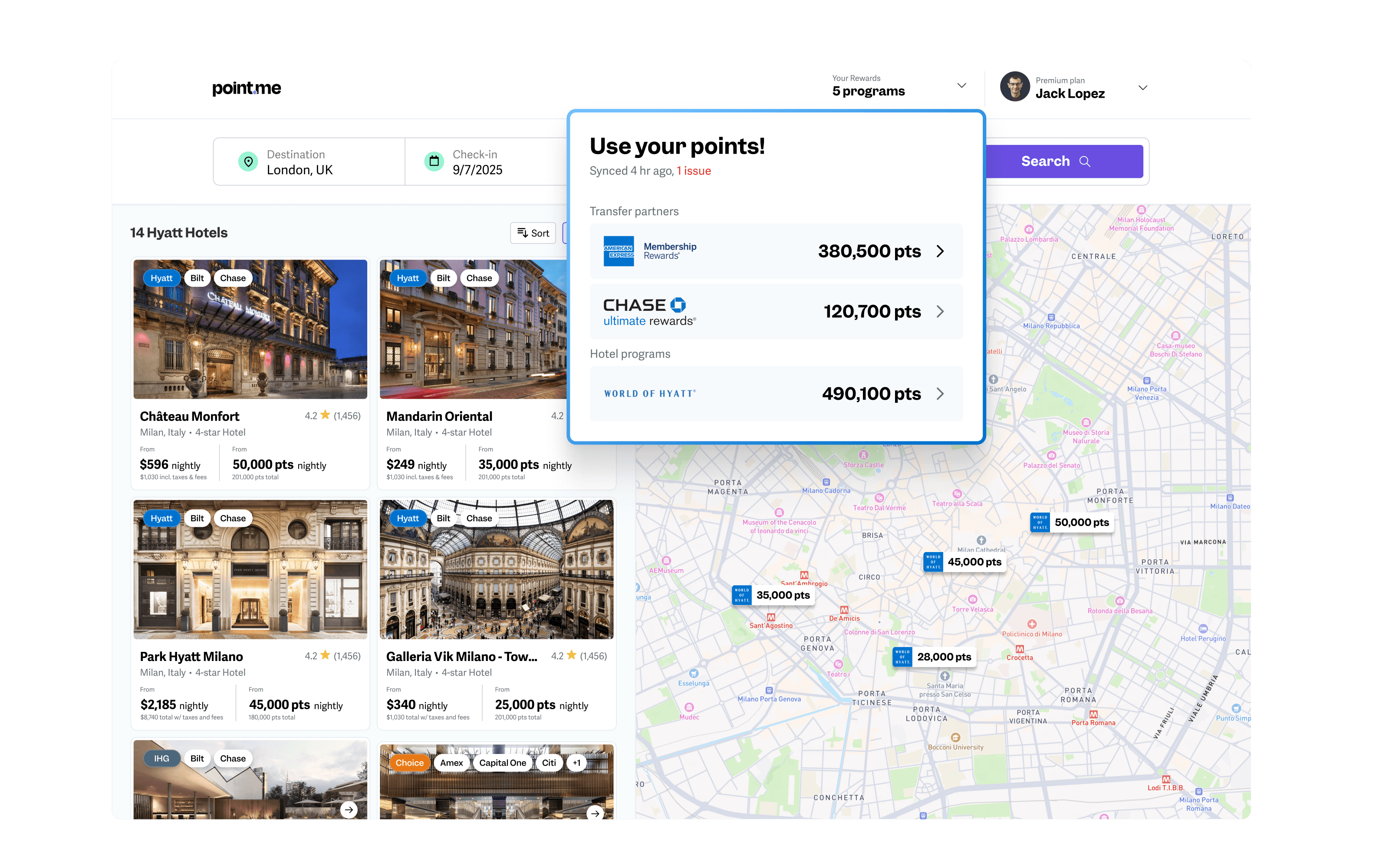1389x868 pixels.
Task: Click the magnifier icon in Search button
Action: coord(1085,161)
